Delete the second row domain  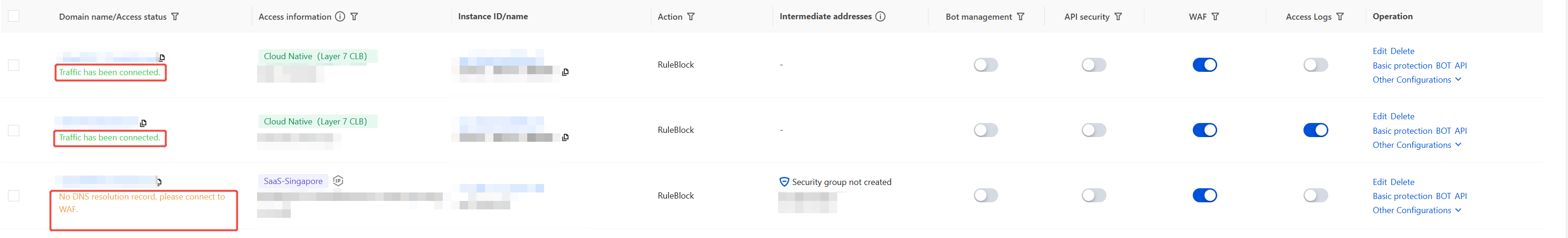tap(1402, 116)
